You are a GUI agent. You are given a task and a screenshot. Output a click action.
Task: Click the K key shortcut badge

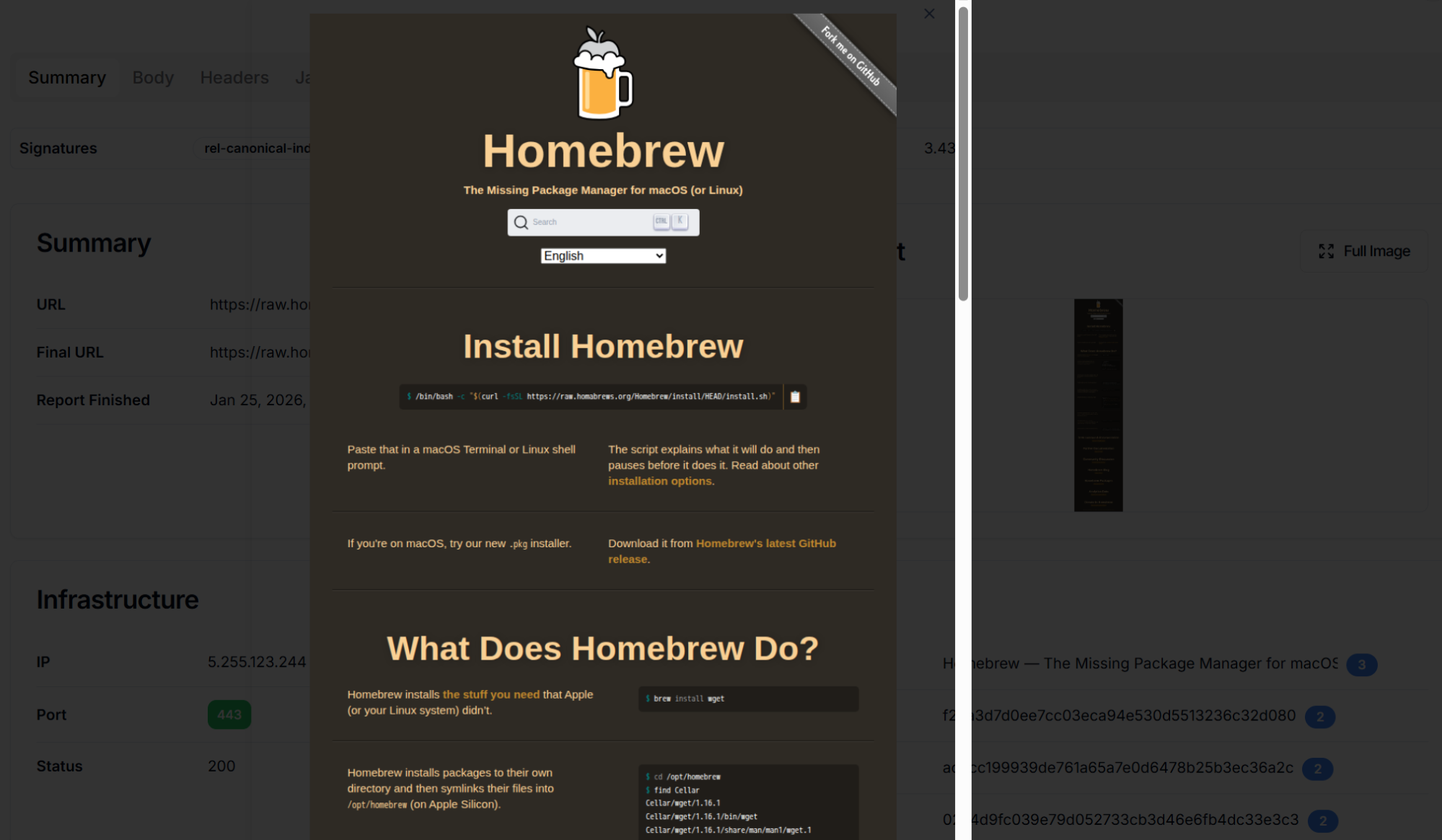click(x=680, y=221)
